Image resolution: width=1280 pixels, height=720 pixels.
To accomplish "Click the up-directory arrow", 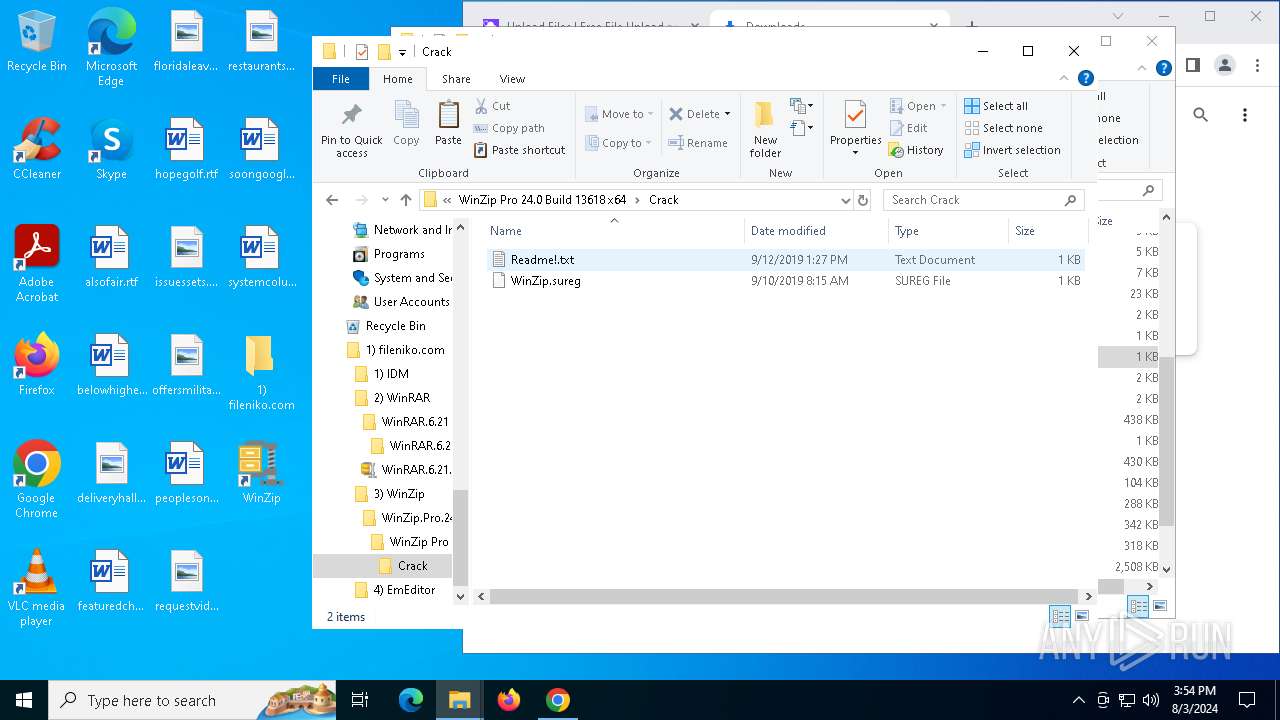I will coord(405,200).
